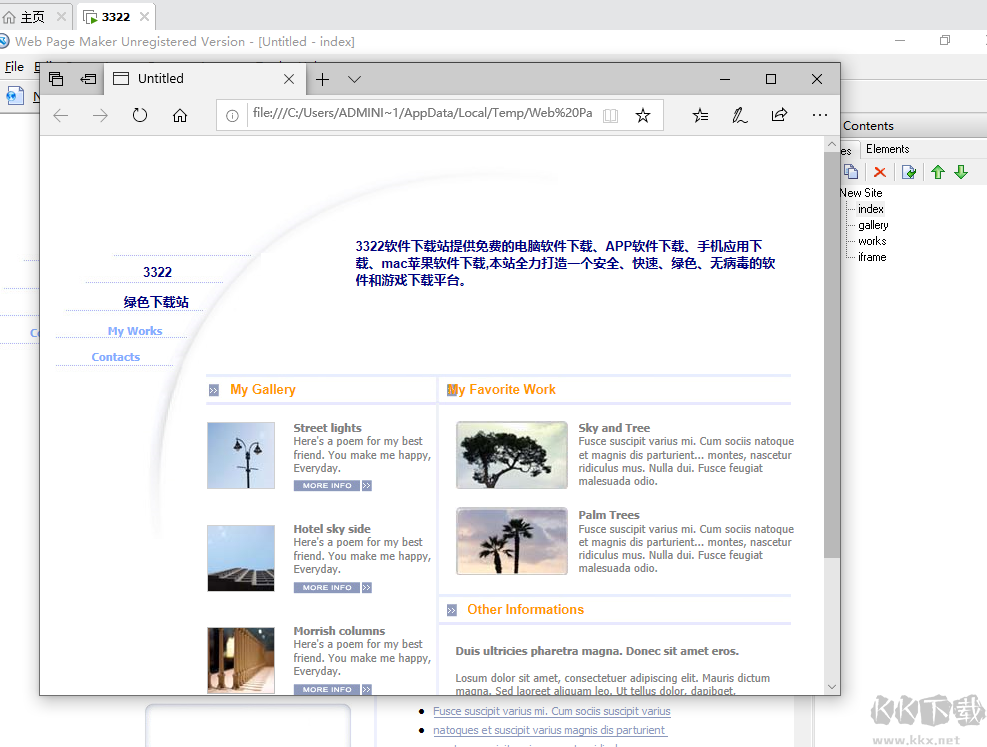This screenshot has width=987, height=747.
Task: Open the Settings and more menu
Action: pyautogui.click(x=820, y=115)
